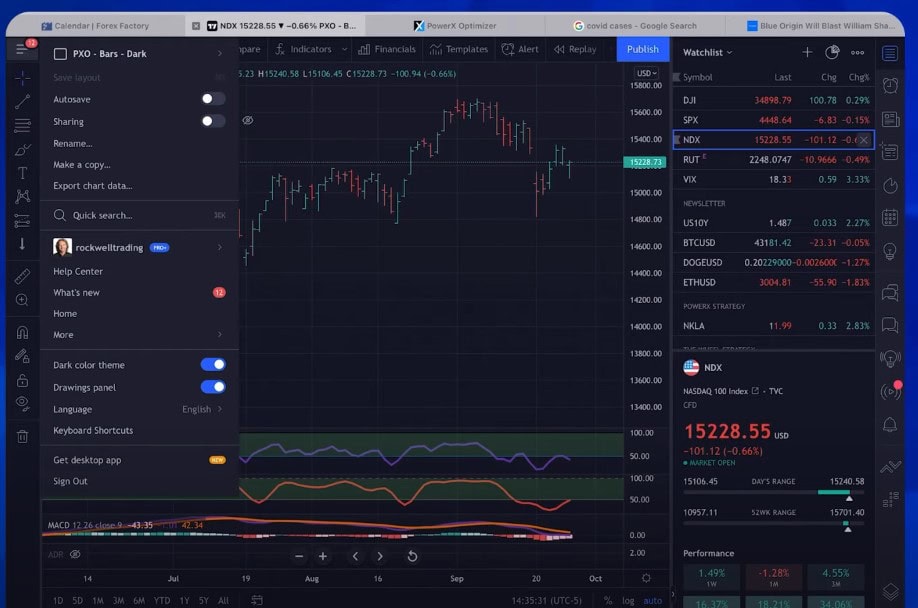The height and width of the screenshot is (608, 918).
Task: Toggle the Autosave switch
Action: (x=213, y=99)
